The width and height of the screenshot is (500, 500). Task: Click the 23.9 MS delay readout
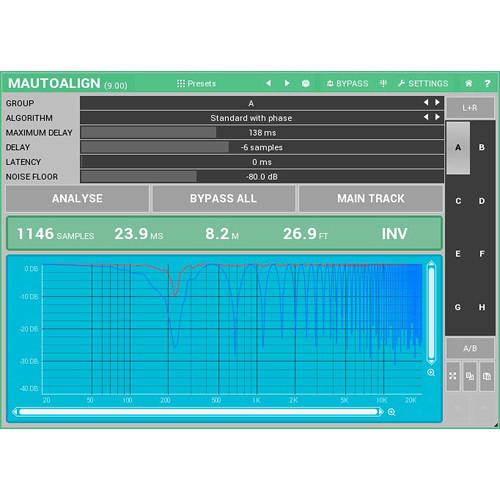139,234
